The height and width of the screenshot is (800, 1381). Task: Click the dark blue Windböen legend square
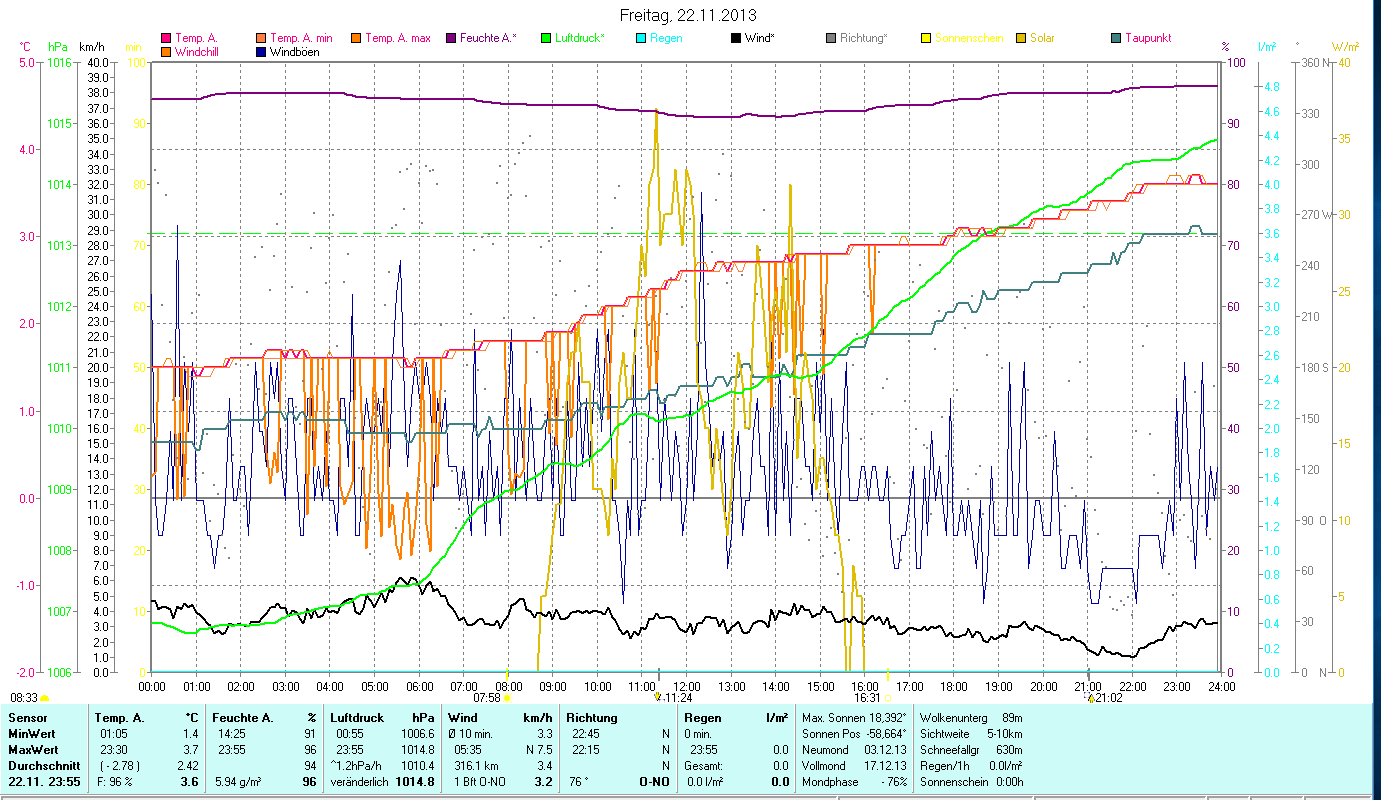[x=262, y=51]
